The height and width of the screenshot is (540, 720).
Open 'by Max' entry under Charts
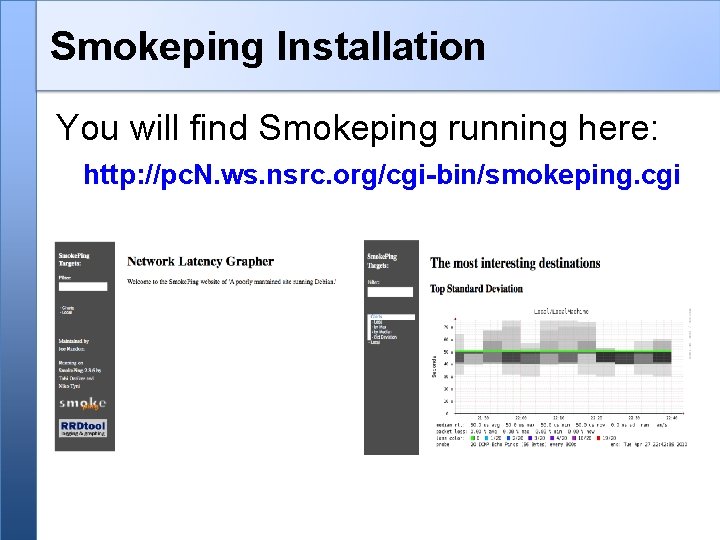click(x=380, y=327)
